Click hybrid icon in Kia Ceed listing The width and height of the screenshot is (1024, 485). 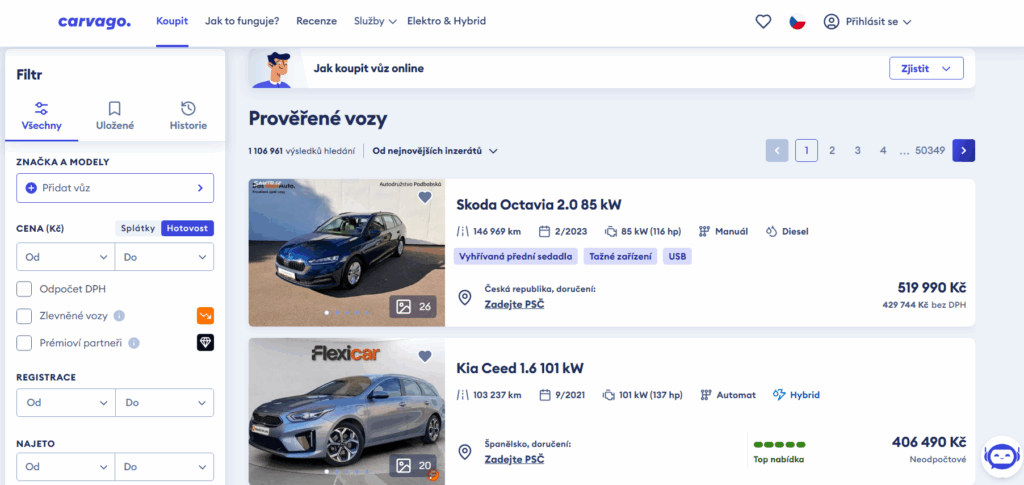779,395
